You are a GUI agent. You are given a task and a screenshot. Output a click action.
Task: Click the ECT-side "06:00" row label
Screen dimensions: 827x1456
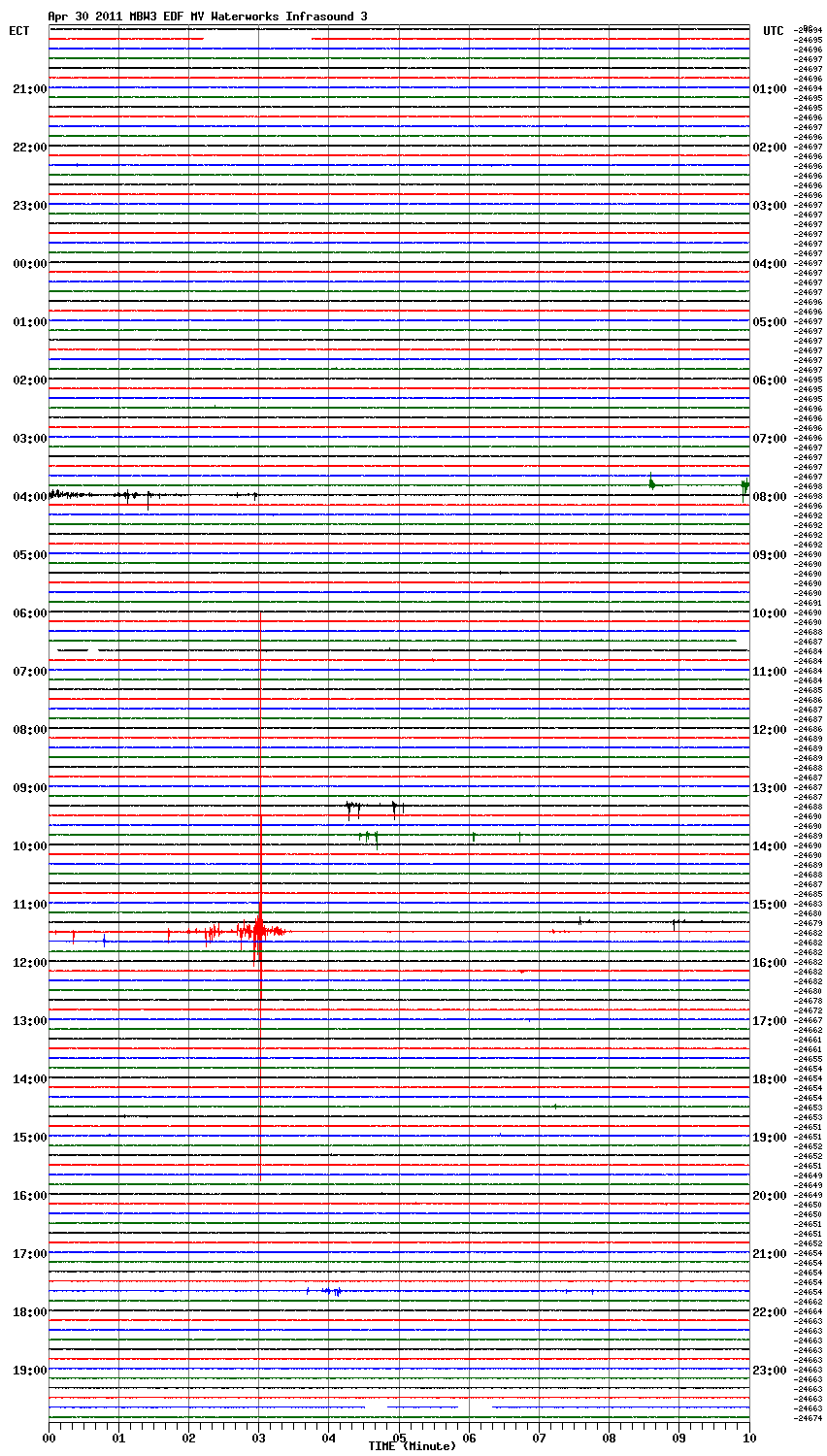point(30,613)
